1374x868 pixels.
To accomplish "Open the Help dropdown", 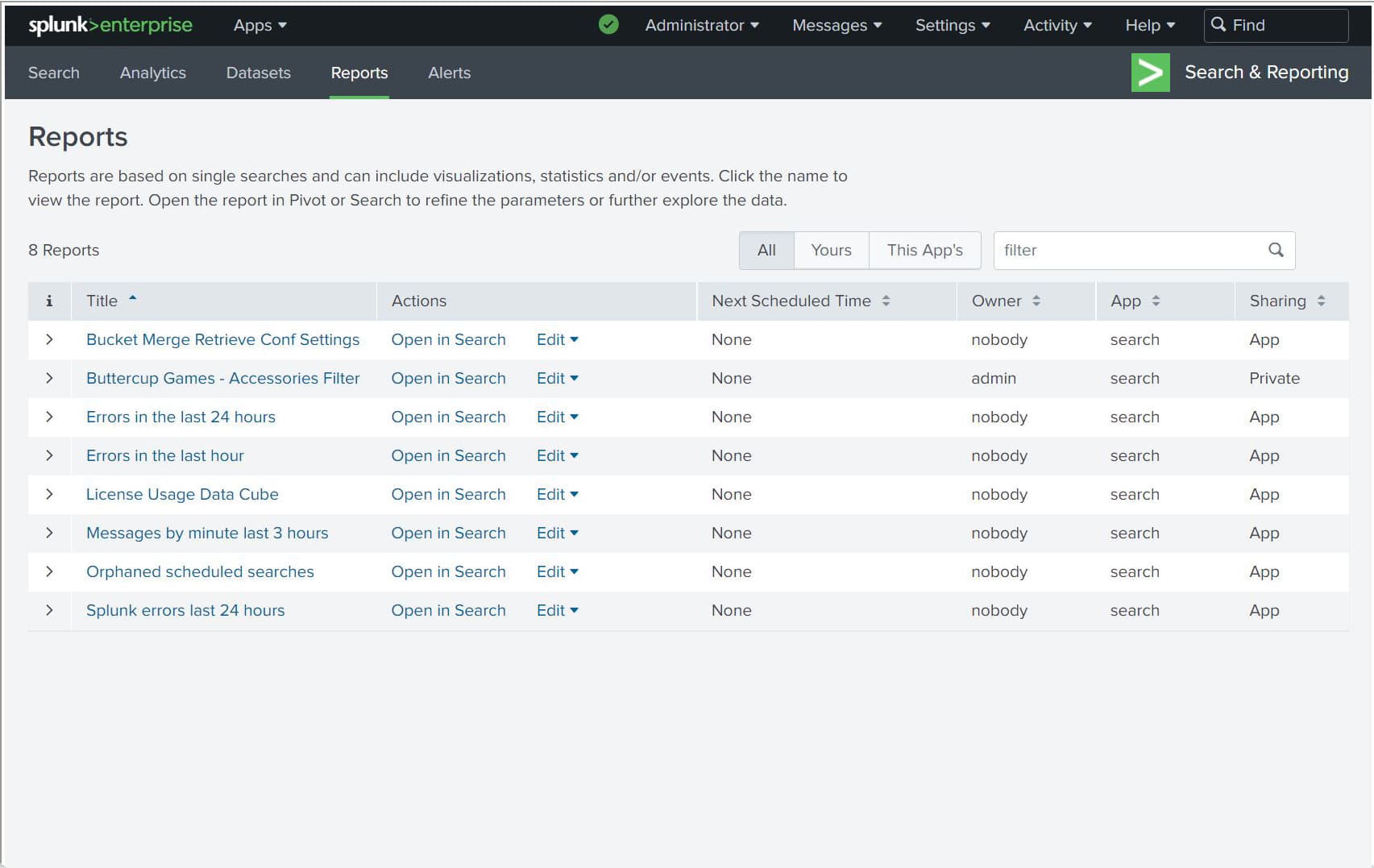I will tap(1150, 26).
